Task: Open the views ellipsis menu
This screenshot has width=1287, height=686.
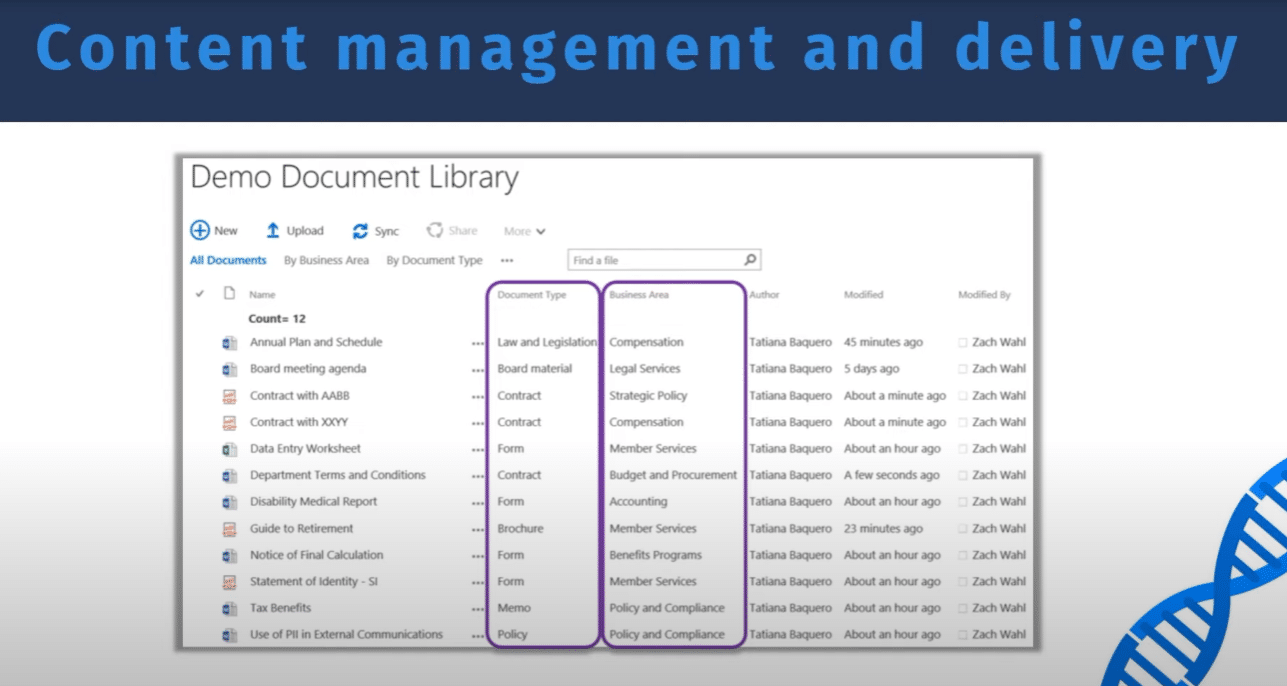Action: 507,261
